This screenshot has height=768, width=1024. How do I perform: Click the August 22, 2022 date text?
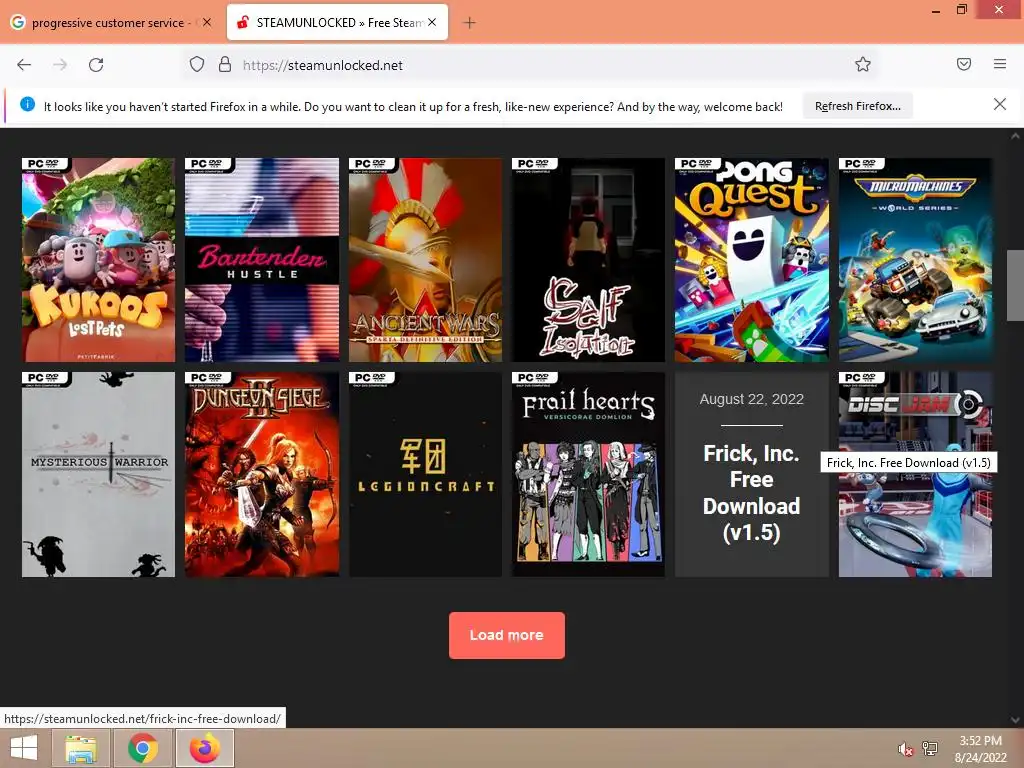click(752, 399)
